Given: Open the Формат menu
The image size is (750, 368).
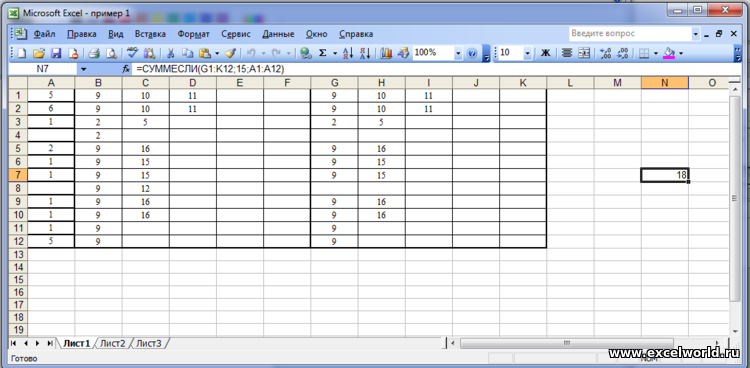Looking at the screenshot, I should coord(193,34).
